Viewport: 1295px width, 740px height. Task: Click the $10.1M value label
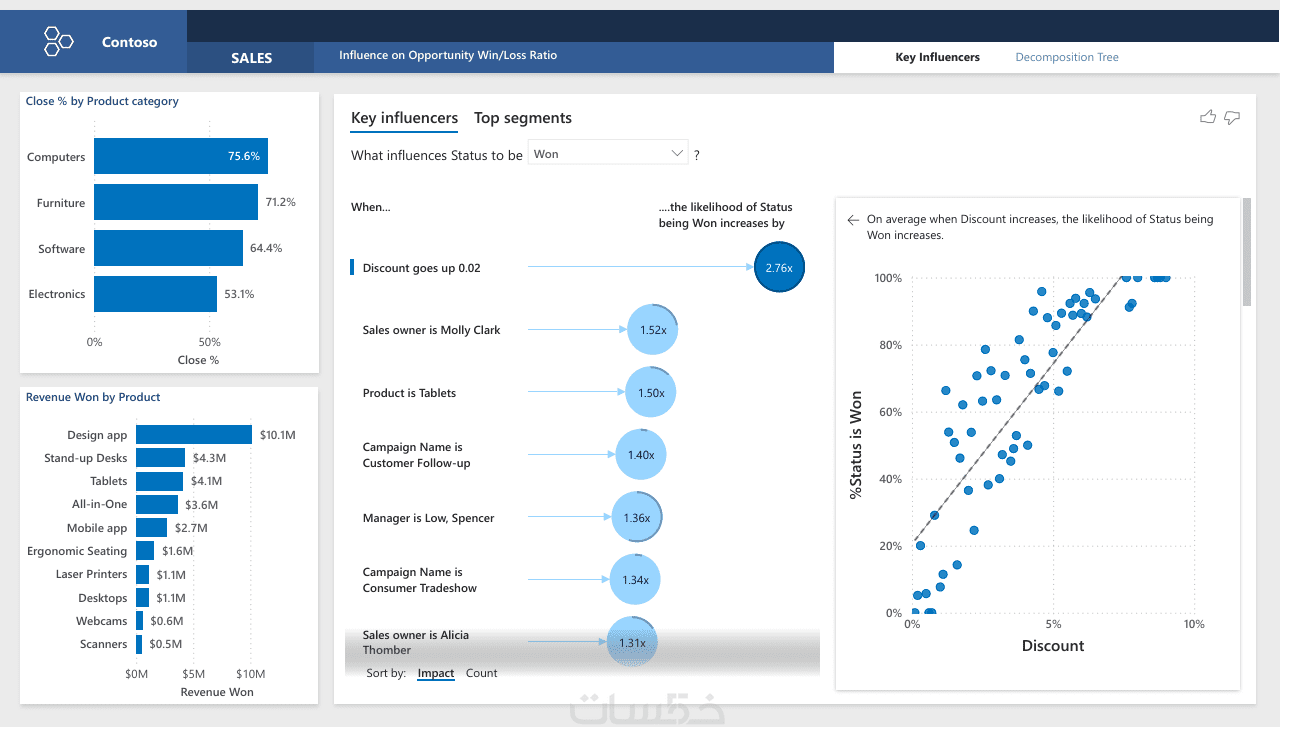[277, 435]
